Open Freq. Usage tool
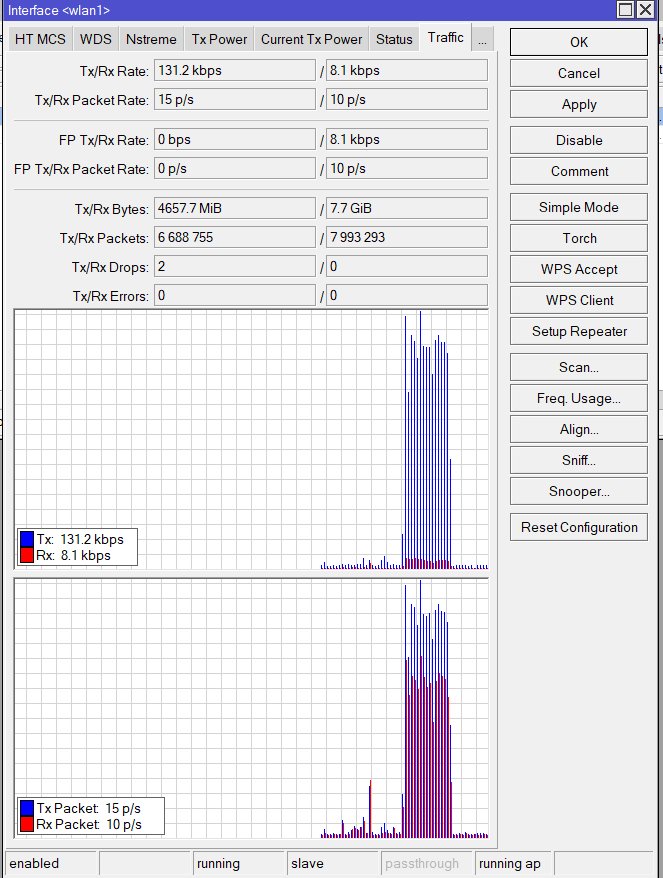The image size is (663, 878). 579,398
